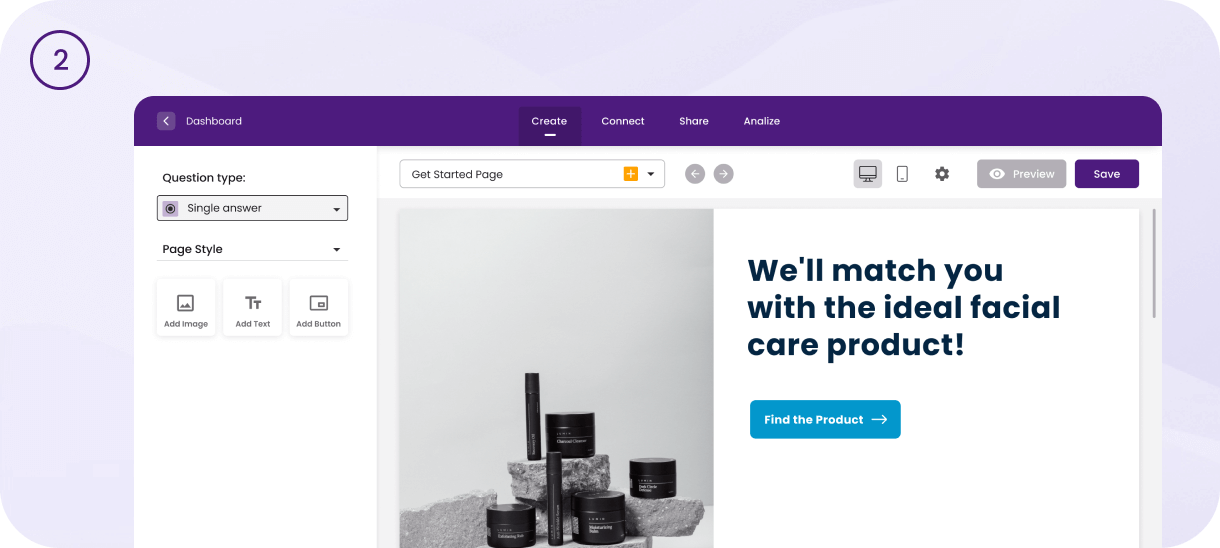Open settings gear in toolbar
This screenshot has height=548, width=1220.
coord(942,174)
